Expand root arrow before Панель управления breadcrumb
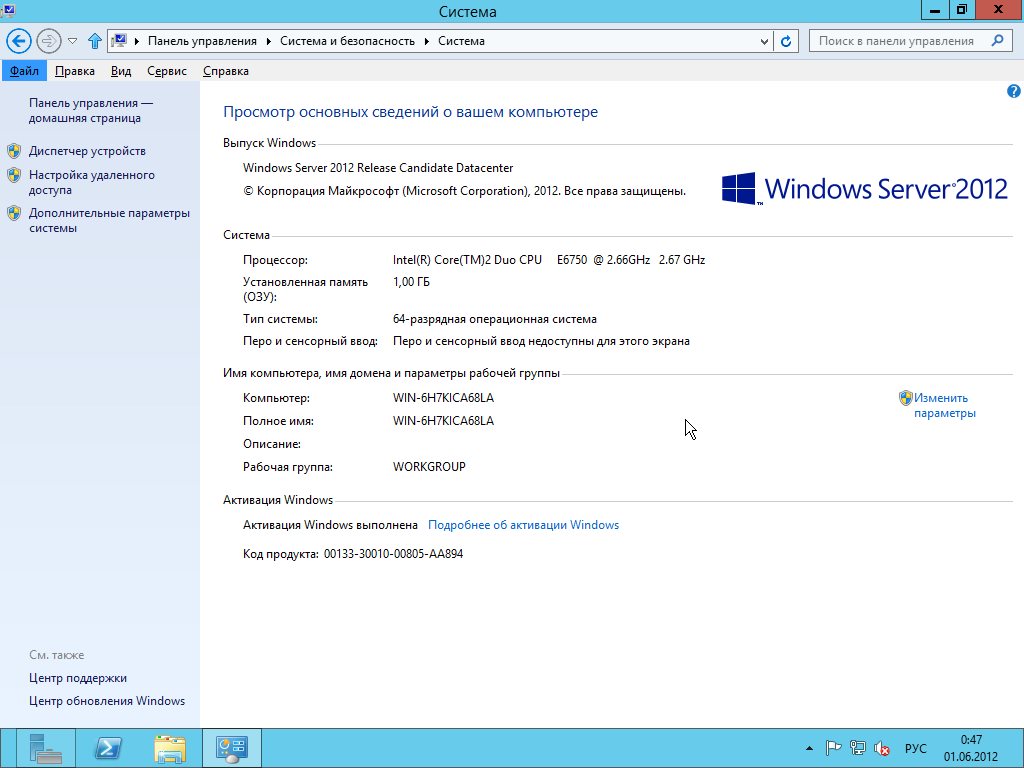The height and width of the screenshot is (768, 1024). [136, 41]
